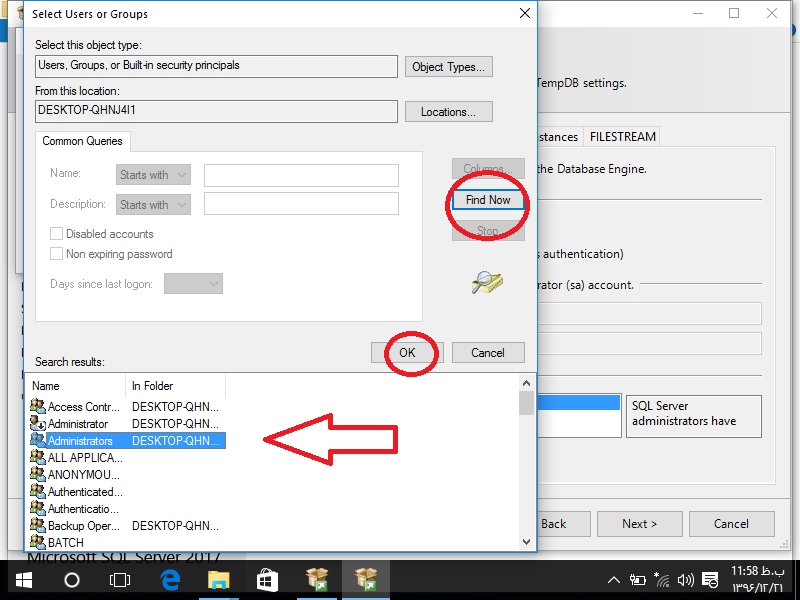Select the Administrators group icon in results
The image size is (800, 600).
39,440
